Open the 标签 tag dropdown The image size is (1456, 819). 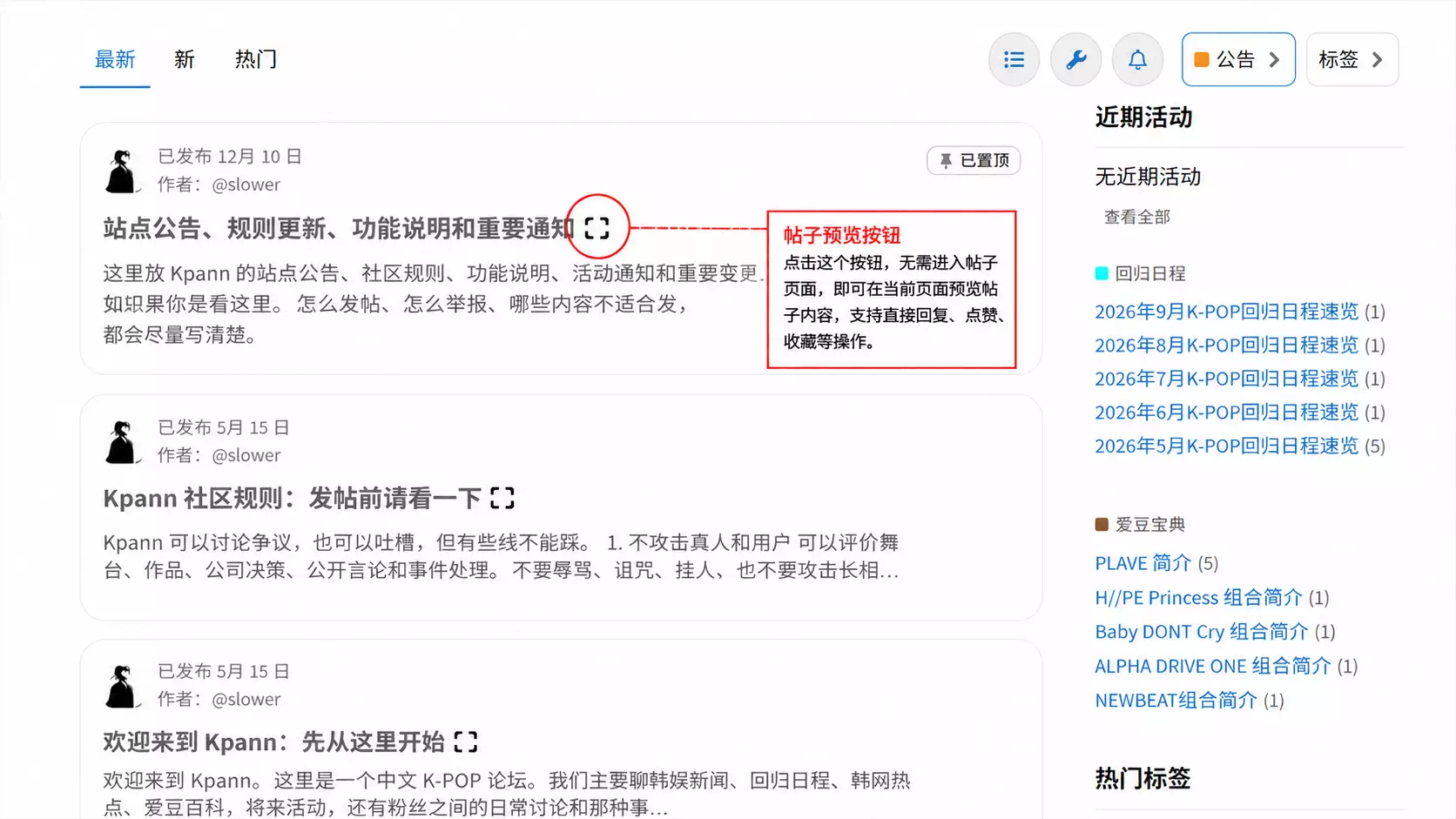coord(1352,59)
